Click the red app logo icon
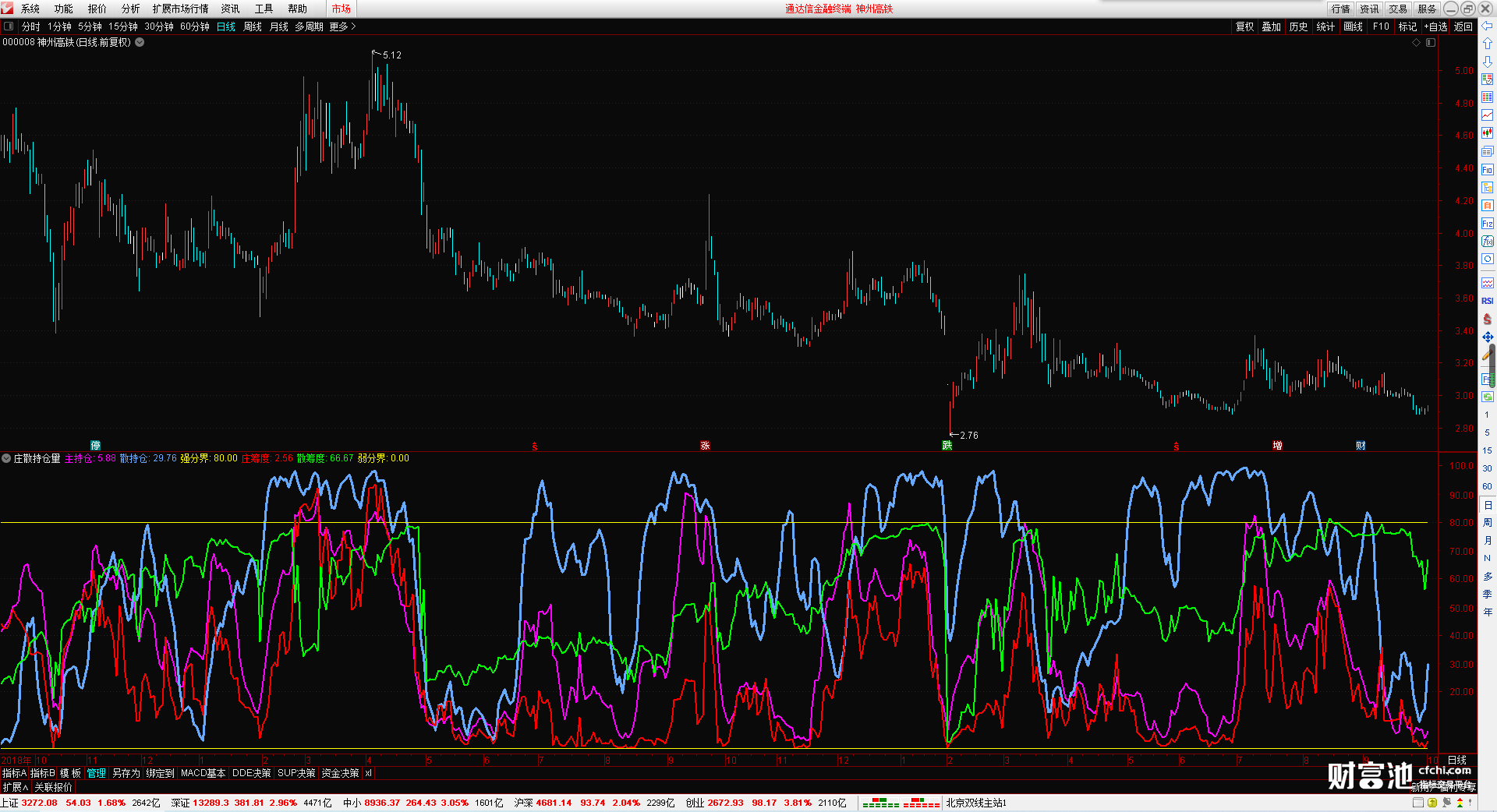The height and width of the screenshot is (812, 1497). click(7, 9)
